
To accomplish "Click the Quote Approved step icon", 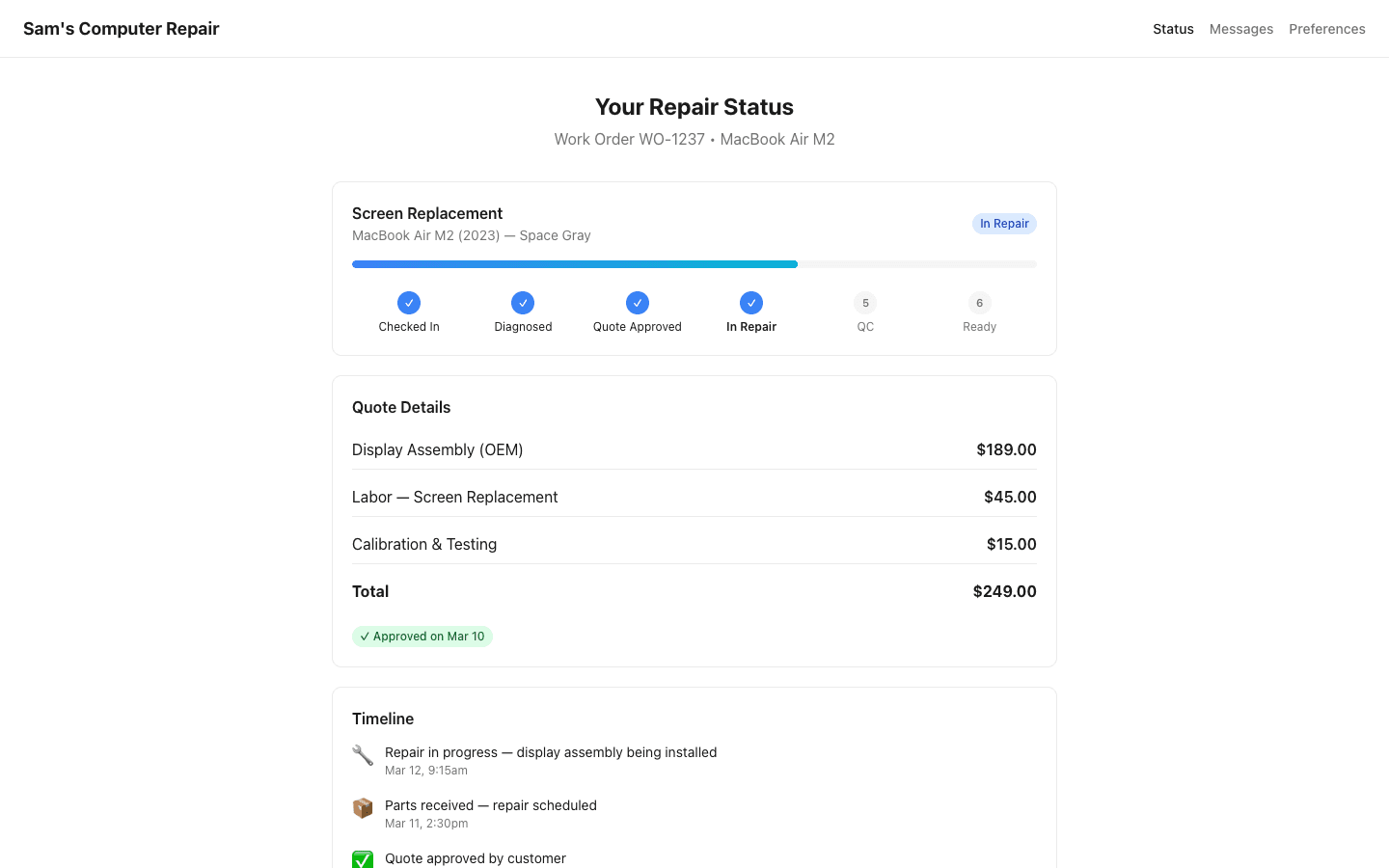I will coord(638,303).
